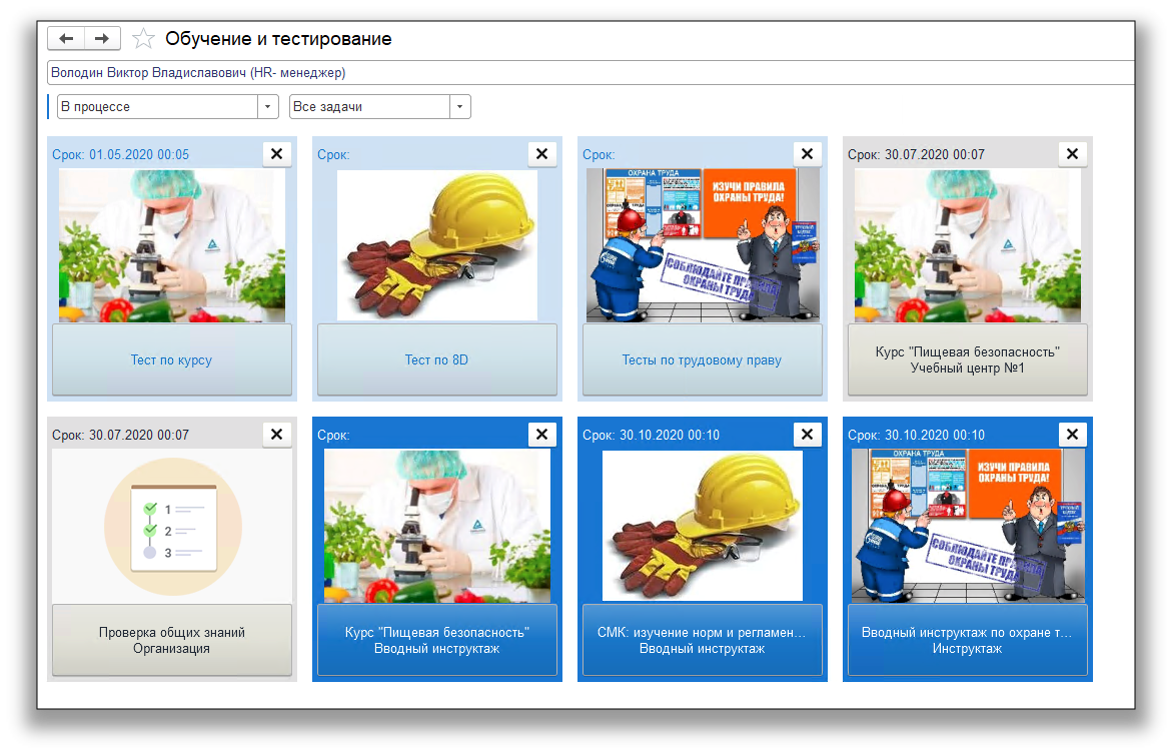Click microscope image on blue 'Пищевая безопасность' card
The width and height of the screenshot is (1173, 754).
437,526
